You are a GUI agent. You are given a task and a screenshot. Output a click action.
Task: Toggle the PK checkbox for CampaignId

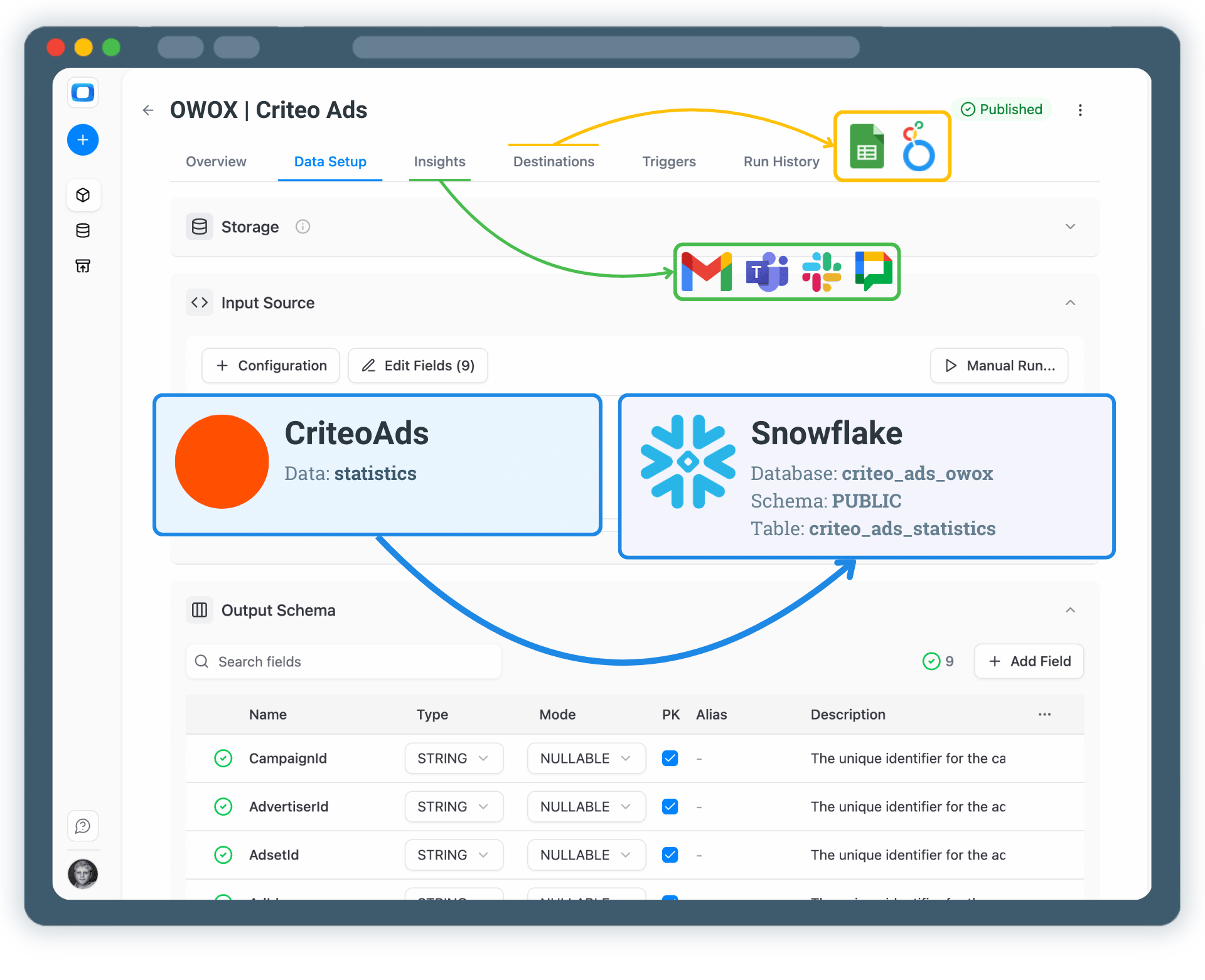point(670,758)
